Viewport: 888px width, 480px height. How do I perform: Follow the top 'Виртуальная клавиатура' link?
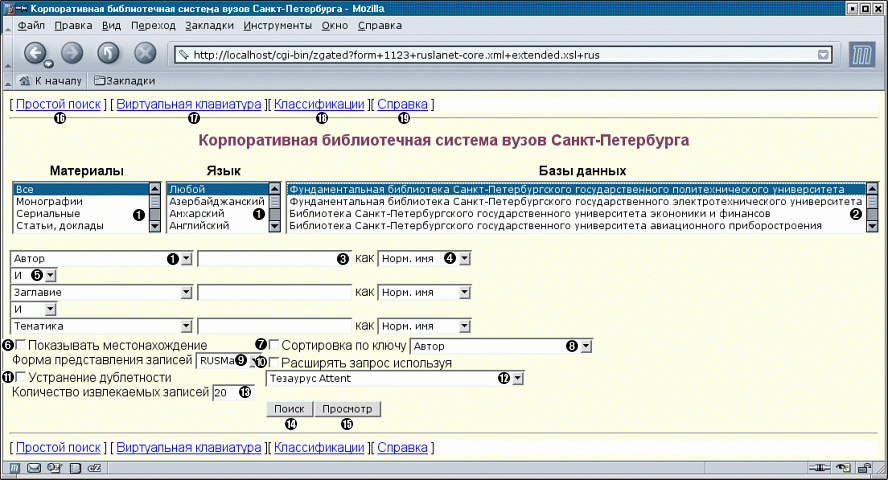point(189,104)
